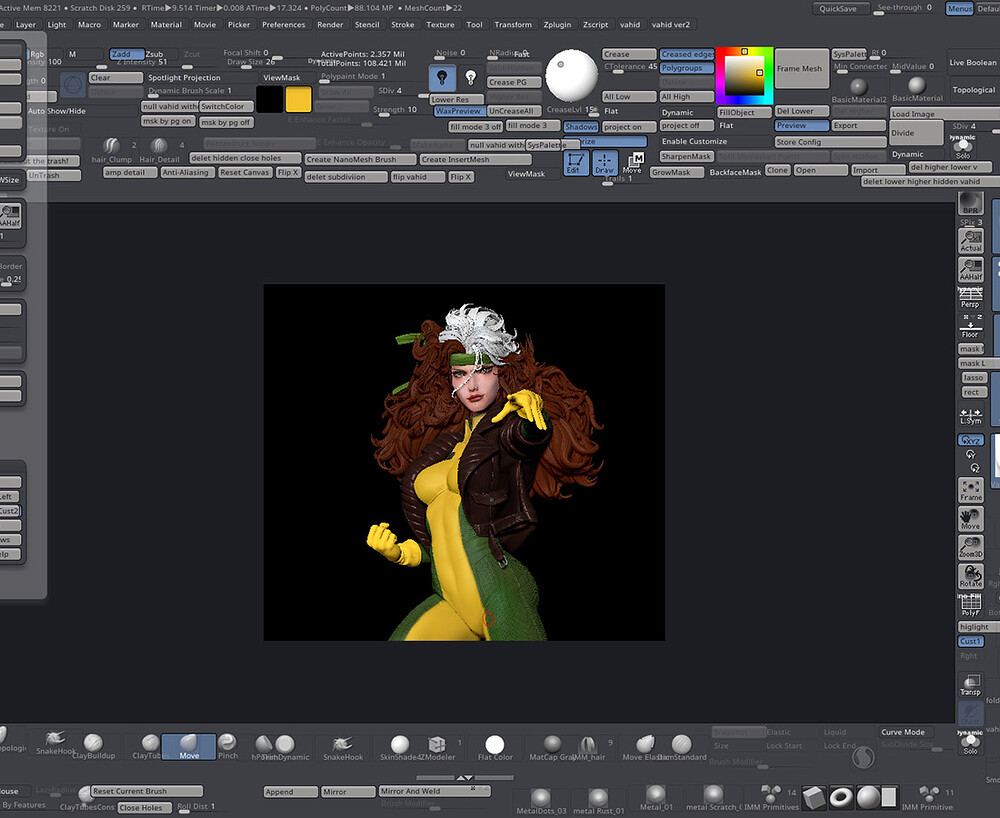Toggle Zsub mode
Viewport: 1000px width, 818px height.
[x=154, y=54]
